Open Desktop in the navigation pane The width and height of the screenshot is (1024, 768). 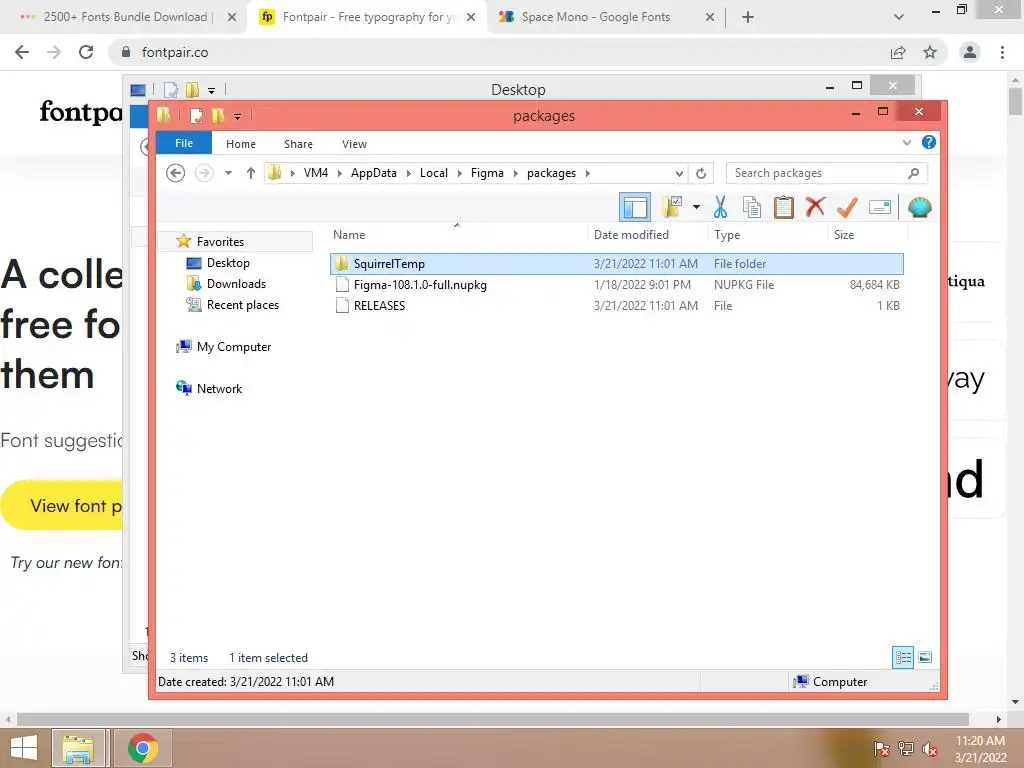click(x=228, y=263)
